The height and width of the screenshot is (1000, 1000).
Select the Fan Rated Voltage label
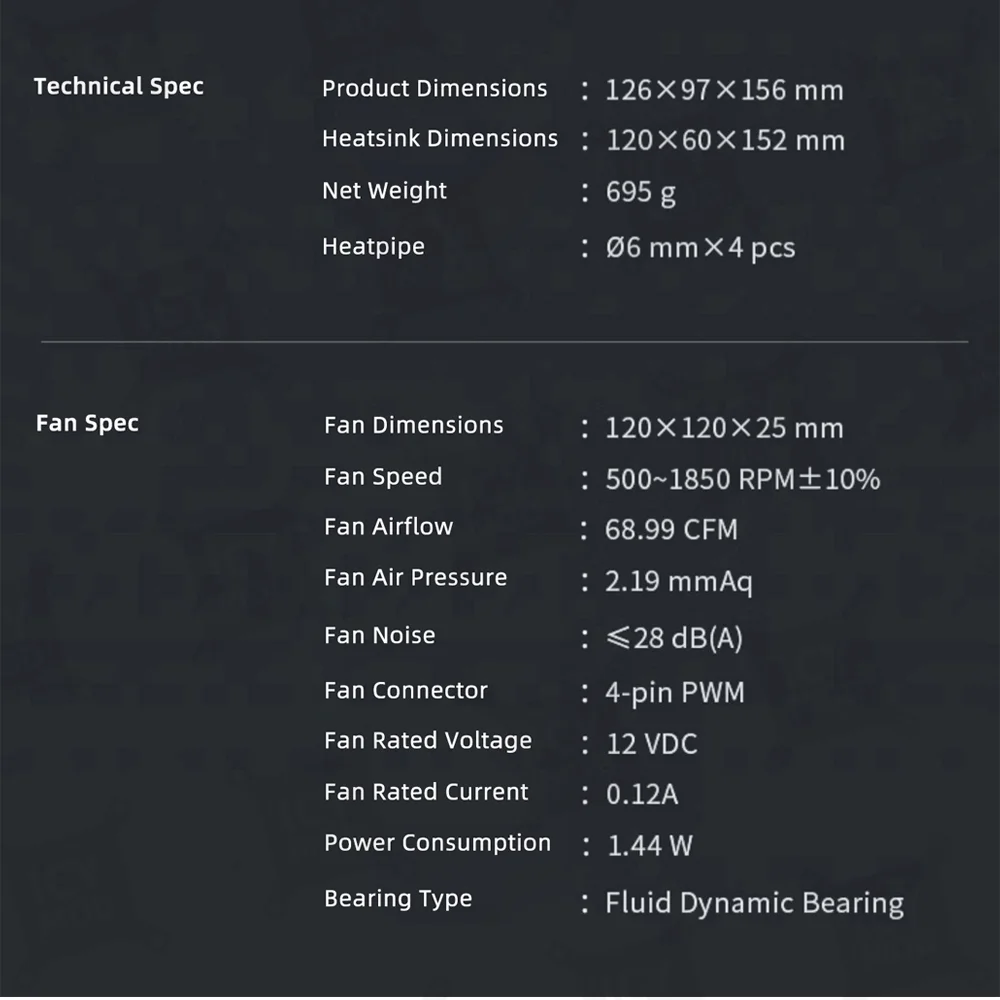427,741
